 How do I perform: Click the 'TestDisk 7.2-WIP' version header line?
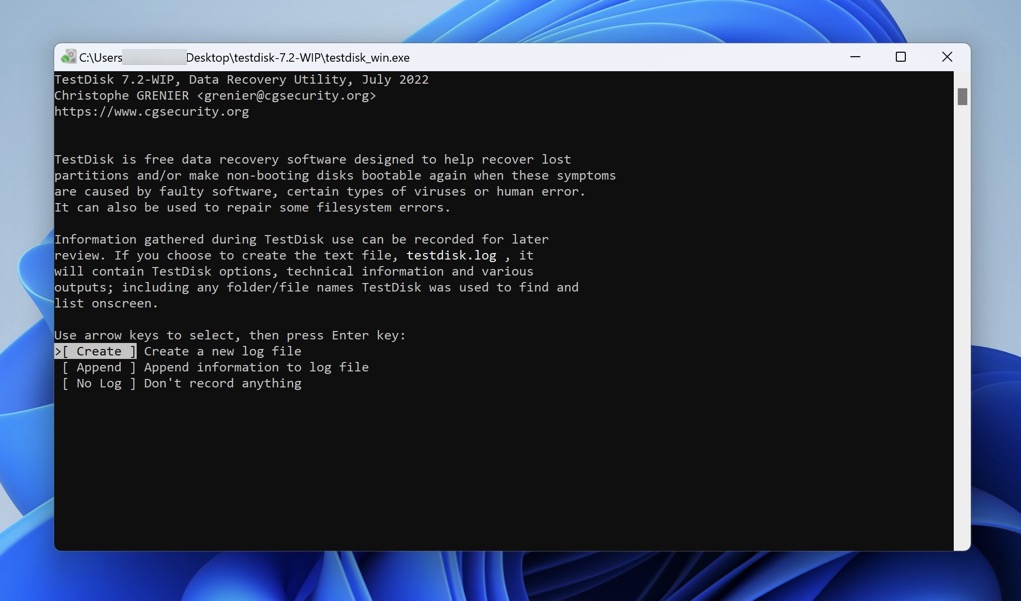tap(241, 79)
